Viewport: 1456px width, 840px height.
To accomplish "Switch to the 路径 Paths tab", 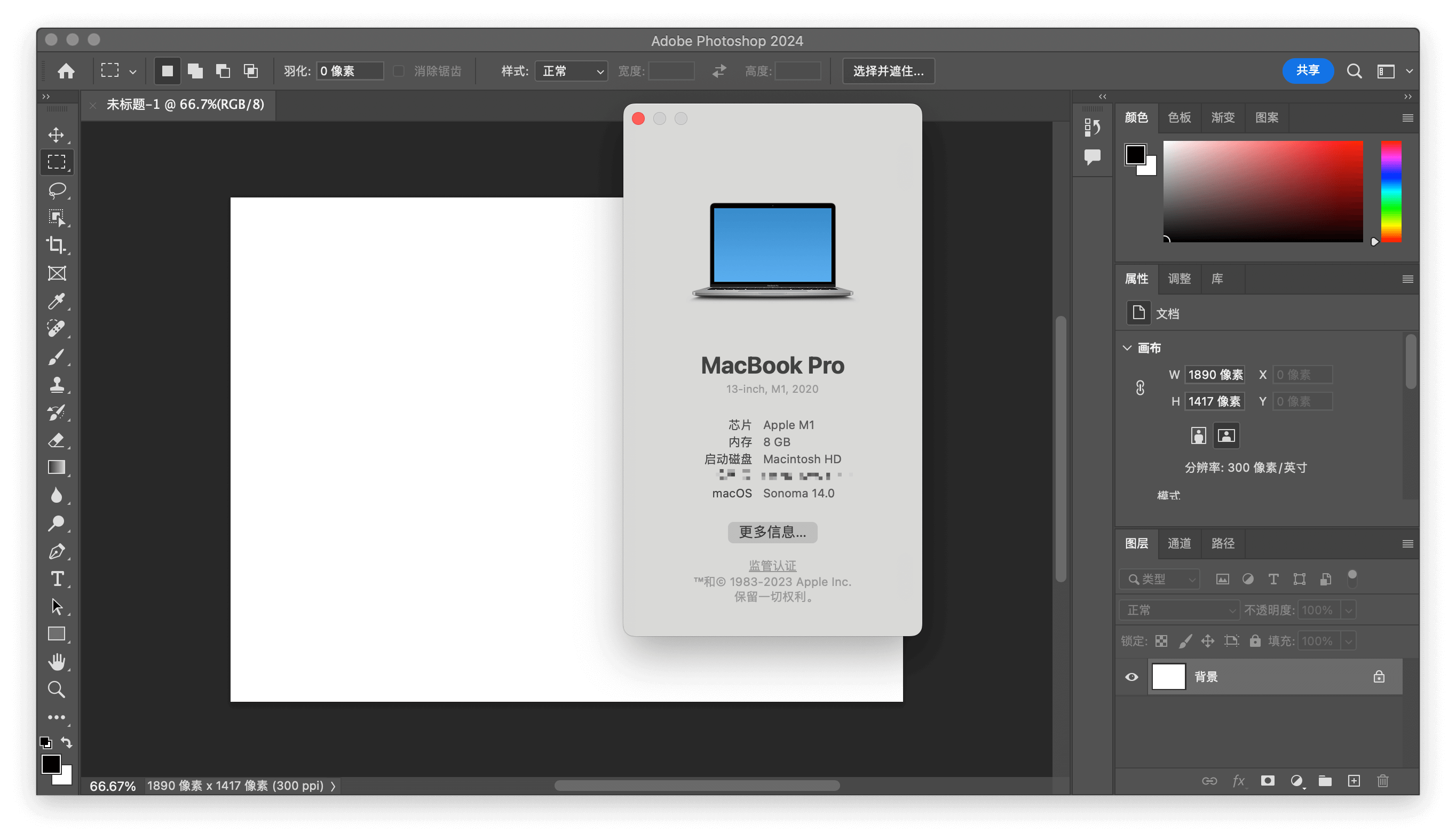I will coord(1224,543).
